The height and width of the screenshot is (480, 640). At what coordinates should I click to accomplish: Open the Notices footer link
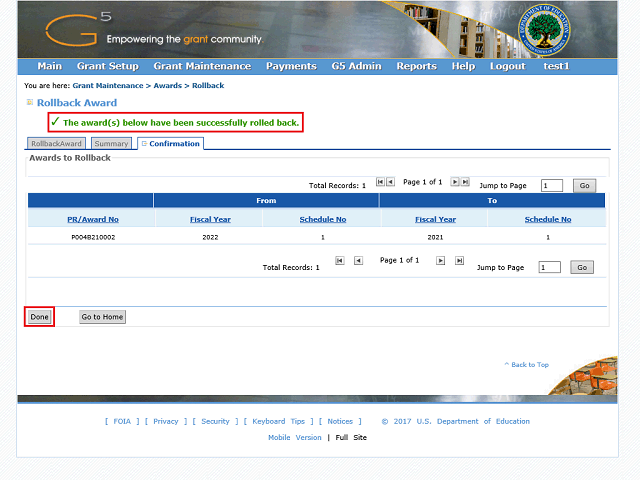[340, 421]
